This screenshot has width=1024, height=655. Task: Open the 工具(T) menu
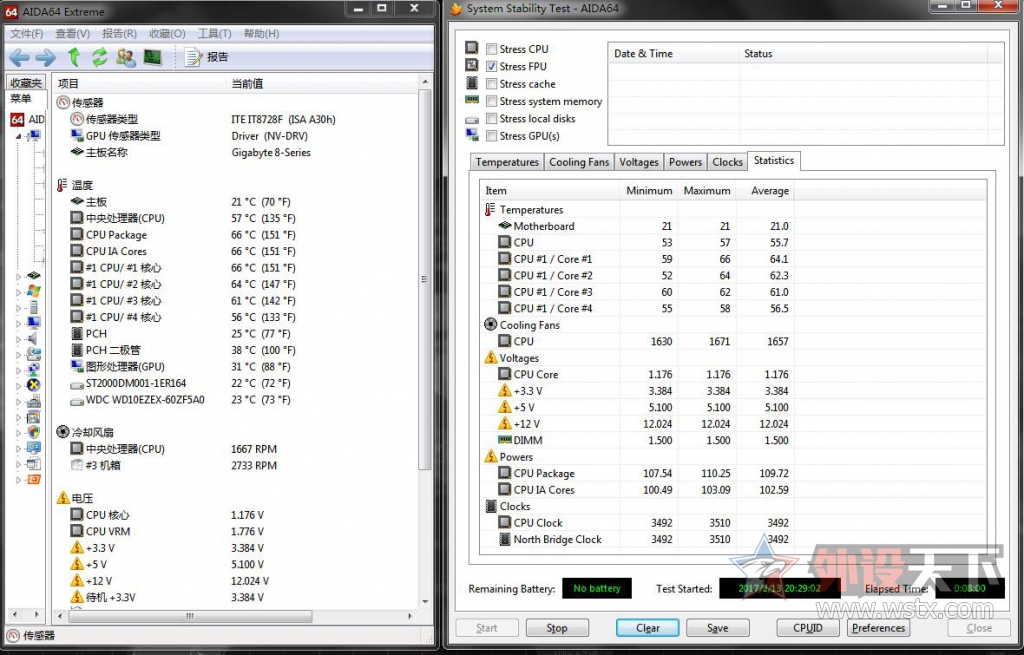(214, 33)
